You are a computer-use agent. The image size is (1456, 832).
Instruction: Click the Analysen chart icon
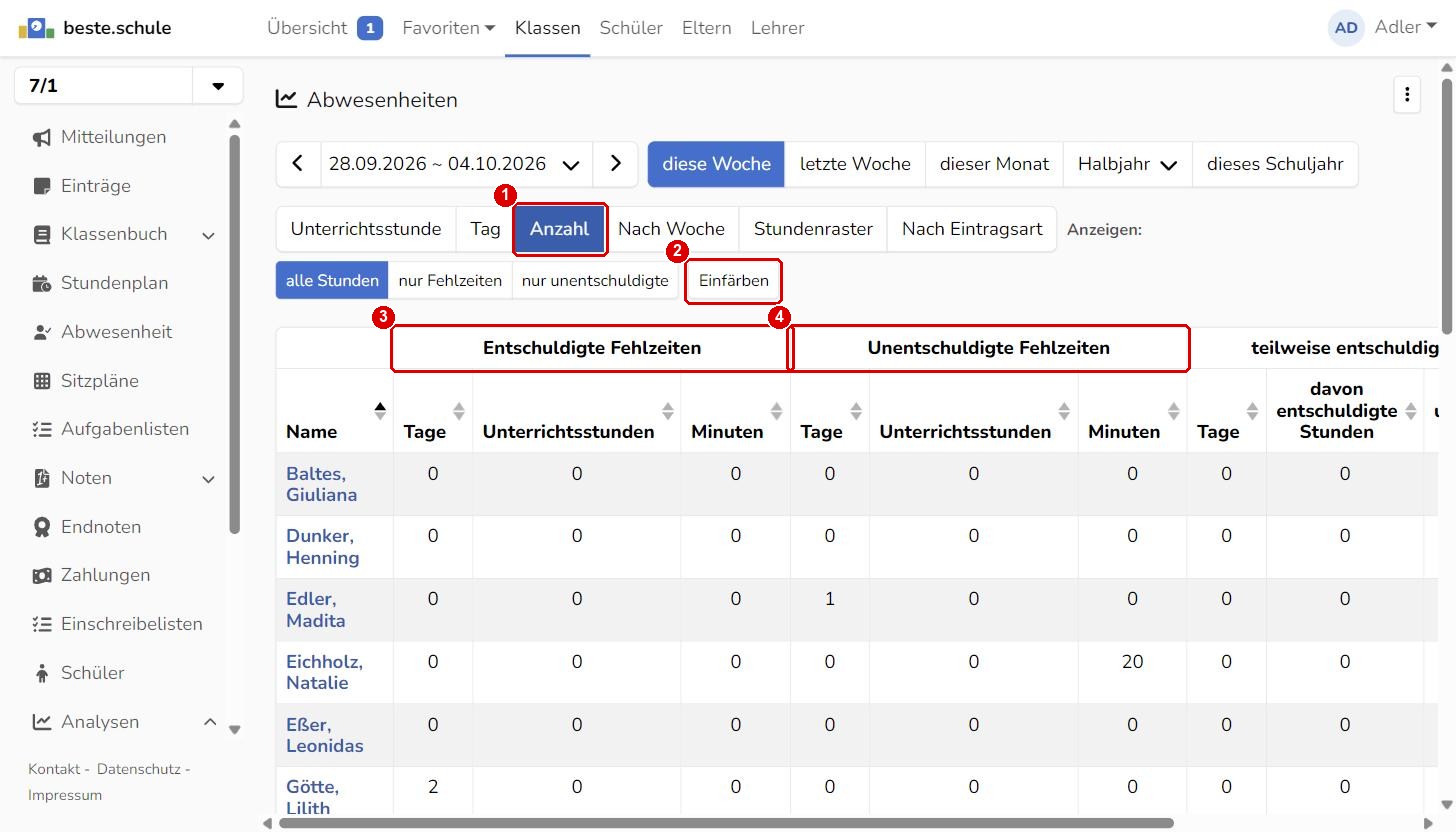pyautogui.click(x=42, y=722)
